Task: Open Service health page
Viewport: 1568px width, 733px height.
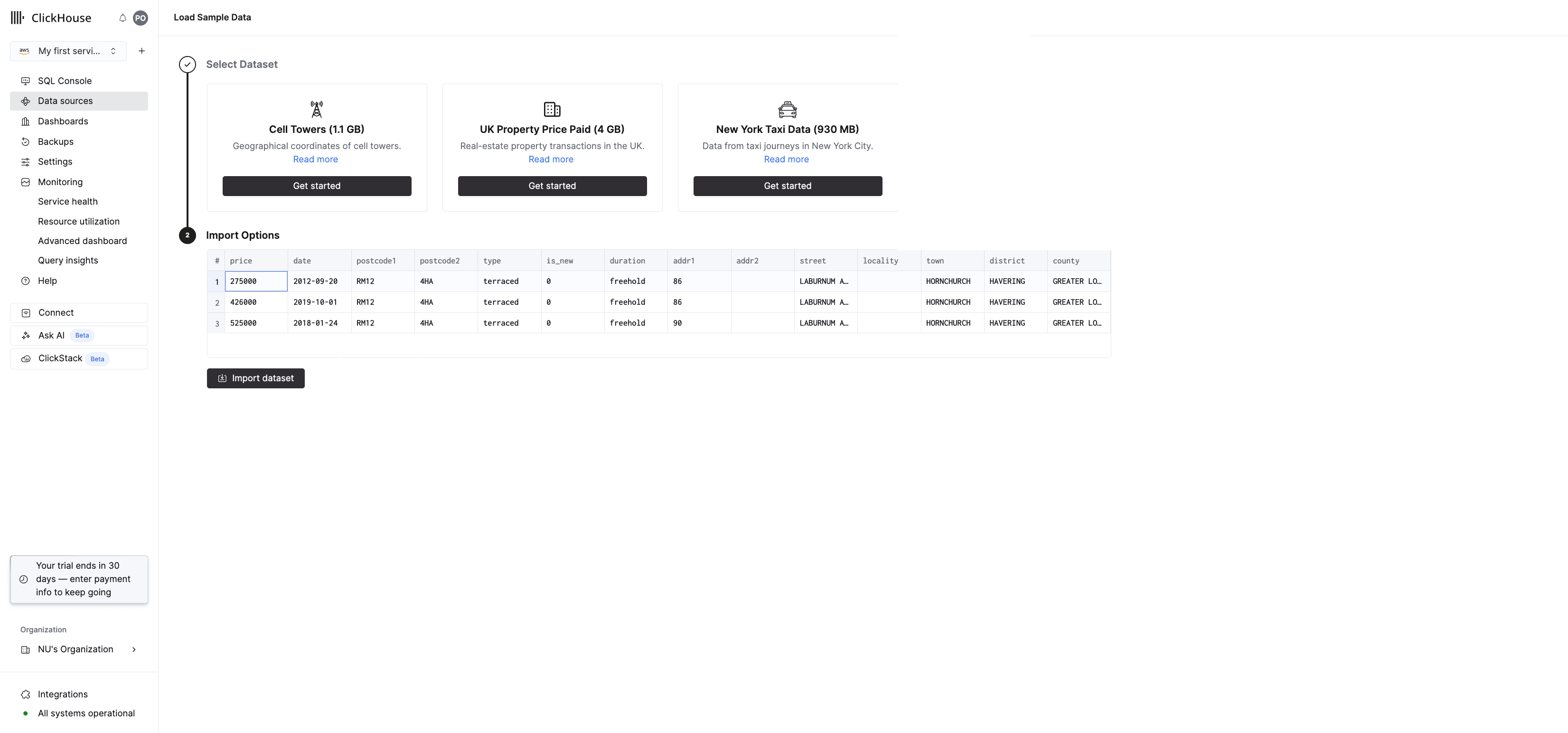Action: [x=67, y=201]
